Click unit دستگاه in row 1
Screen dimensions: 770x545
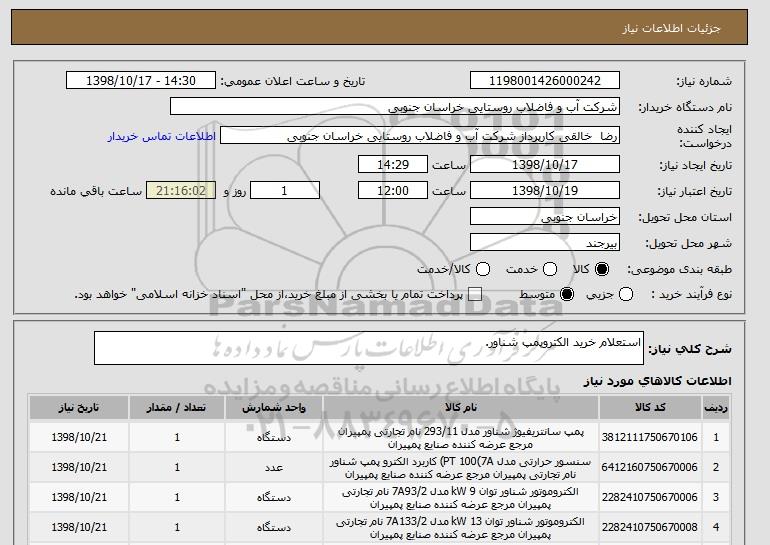tap(274, 437)
